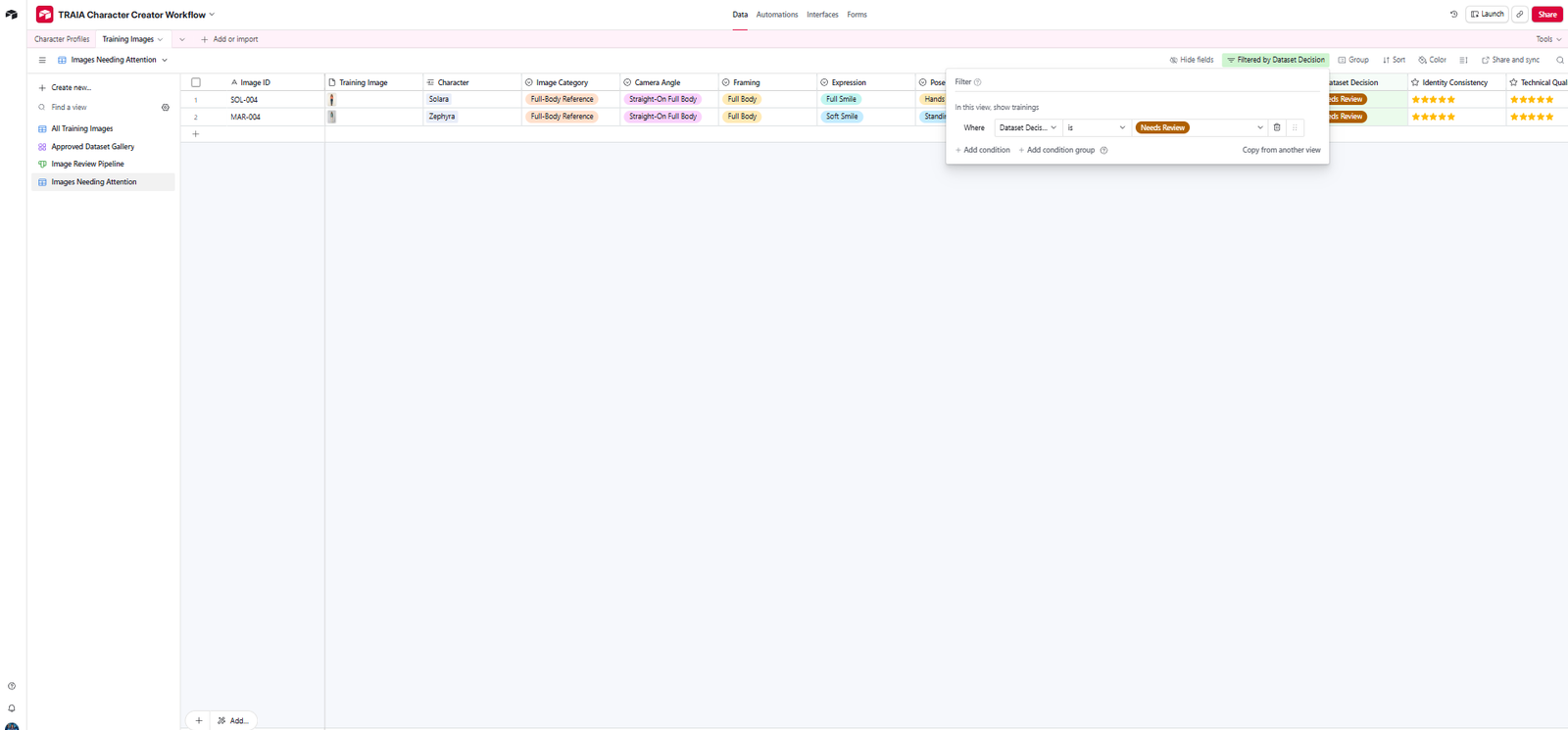The height and width of the screenshot is (730, 1568).
Task: Click Identity Consistency star rating for MAR-004
Action: [1433, 117]
